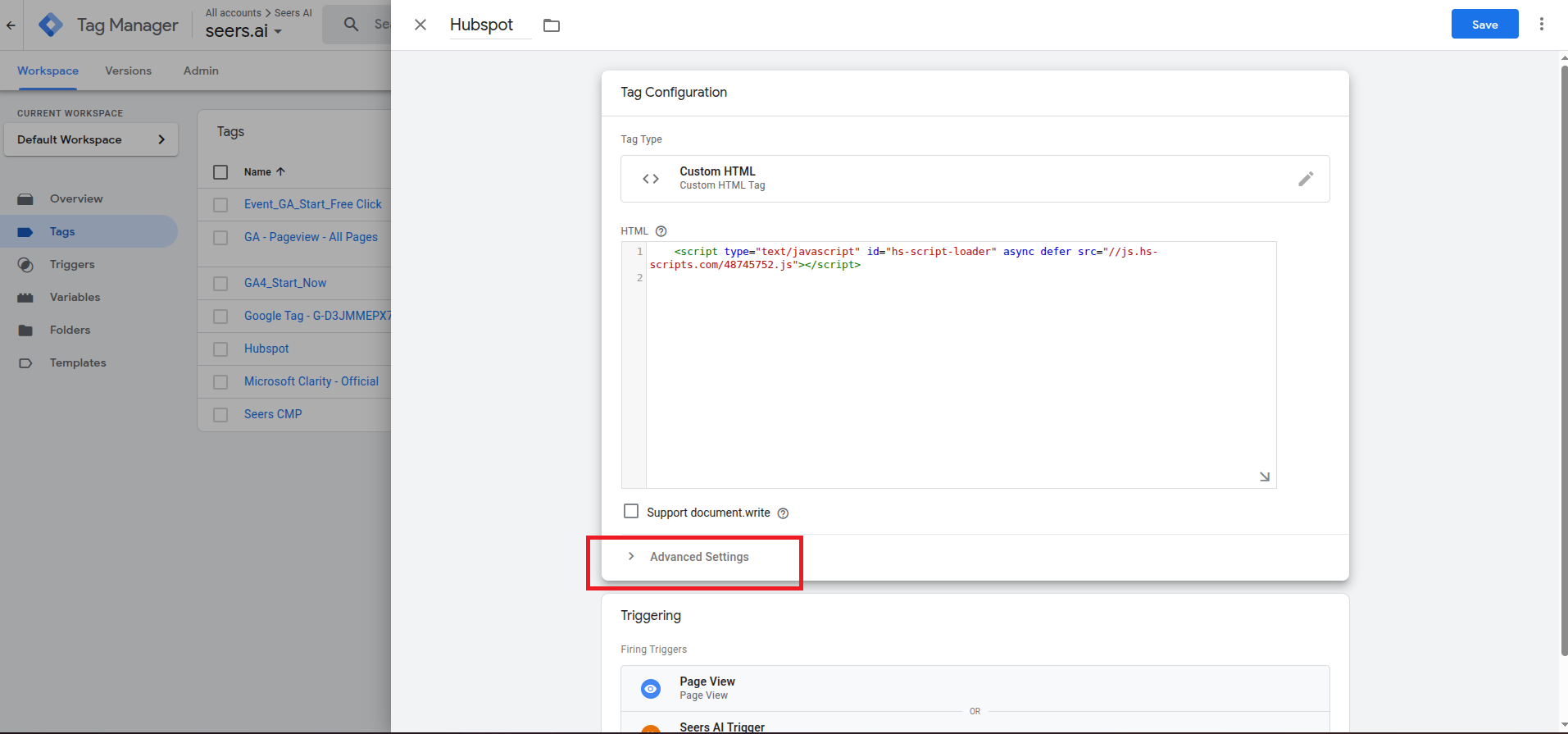
Task: Expand the Default Workspace selector
Action: [91, 139]
